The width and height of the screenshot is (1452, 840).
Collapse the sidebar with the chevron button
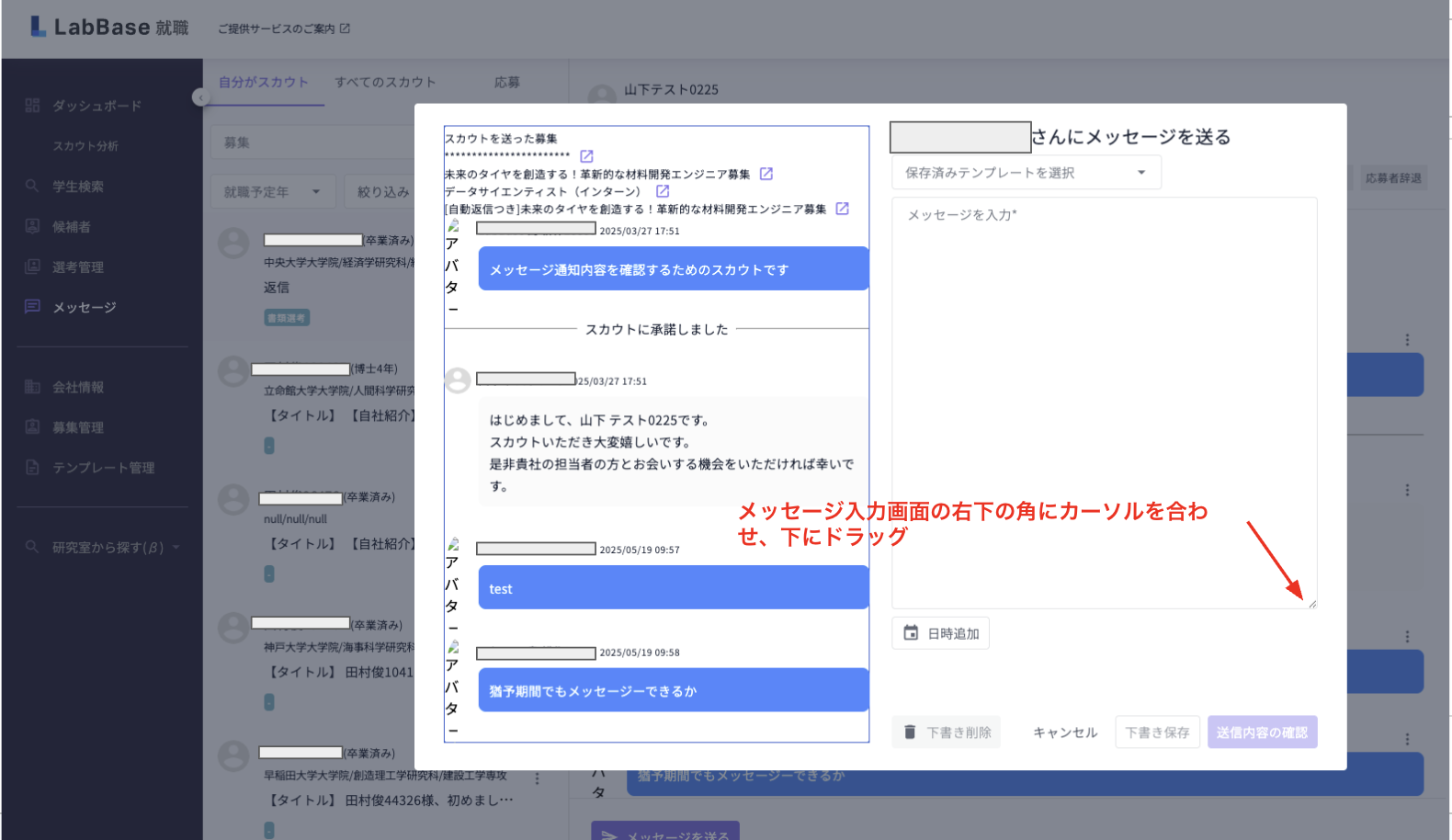click(200, 96)
